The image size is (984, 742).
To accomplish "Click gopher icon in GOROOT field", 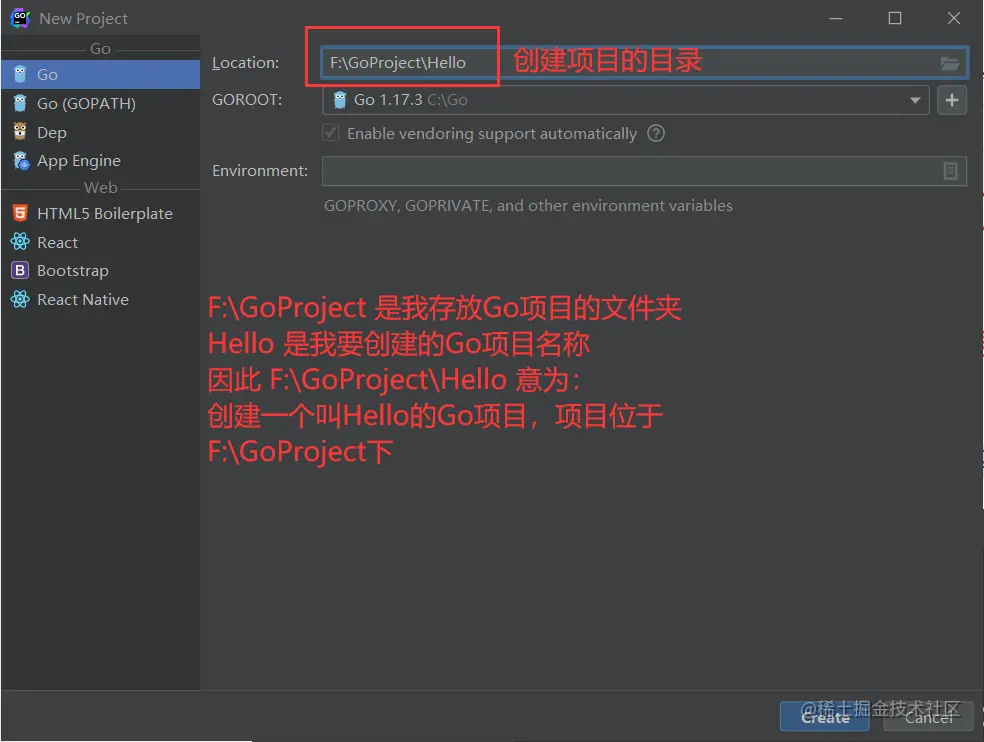I will click(x=340, y=100).
